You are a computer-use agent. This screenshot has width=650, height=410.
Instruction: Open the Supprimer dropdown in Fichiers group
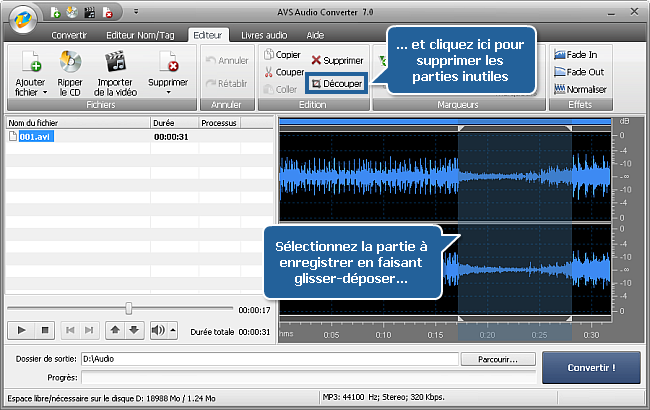(167, 92)
